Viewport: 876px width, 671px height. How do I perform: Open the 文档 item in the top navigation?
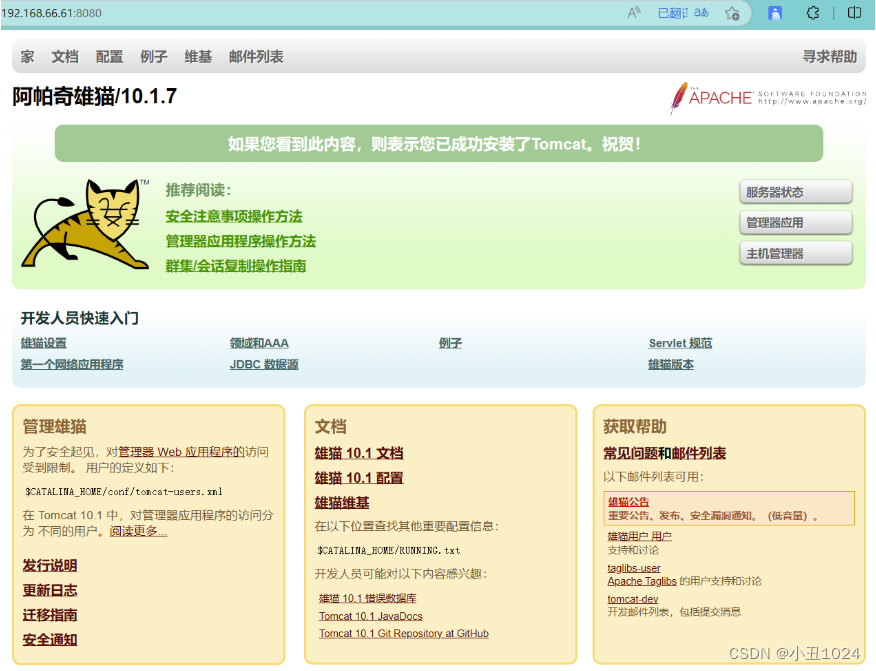pyautogui.click(x=64, y=57)
